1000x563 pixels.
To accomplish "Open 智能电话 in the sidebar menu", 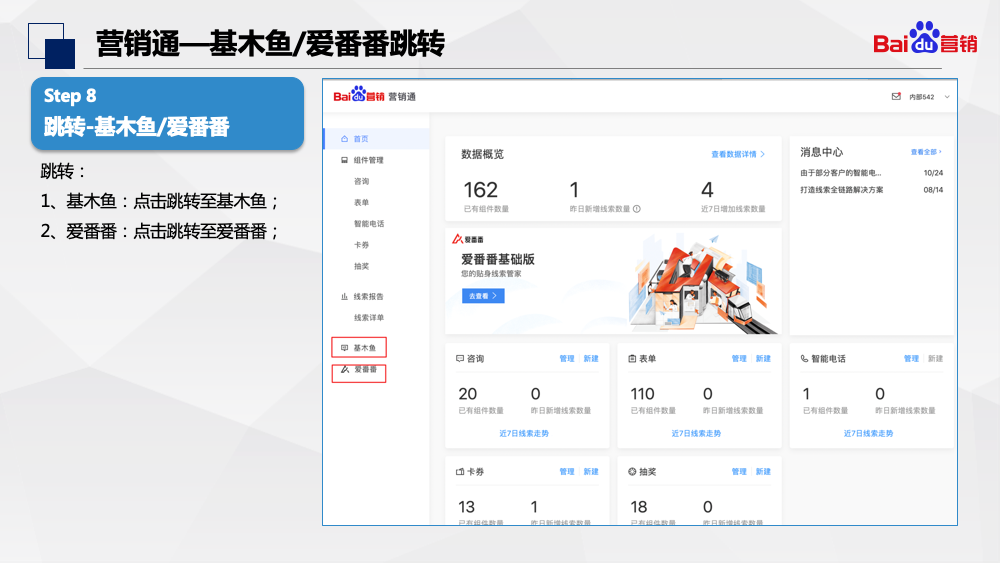I will [x=369, y=224].
